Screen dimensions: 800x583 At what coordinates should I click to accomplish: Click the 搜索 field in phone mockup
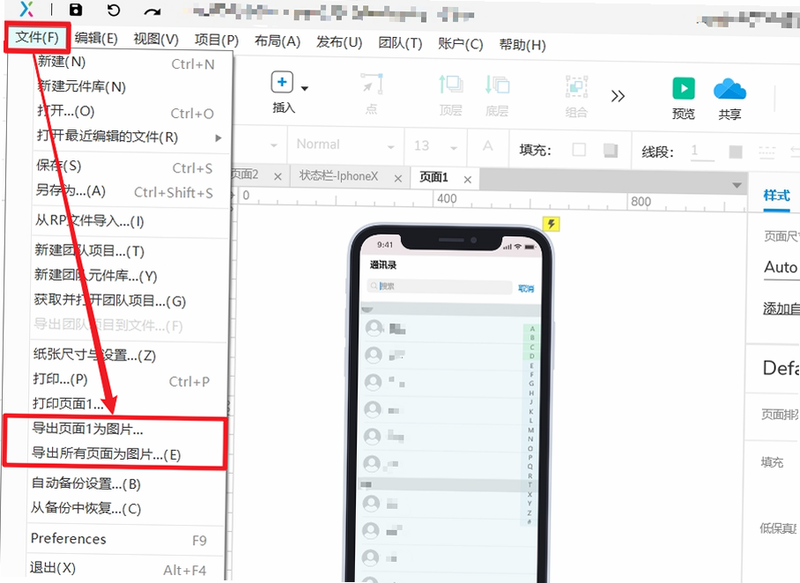439,286
